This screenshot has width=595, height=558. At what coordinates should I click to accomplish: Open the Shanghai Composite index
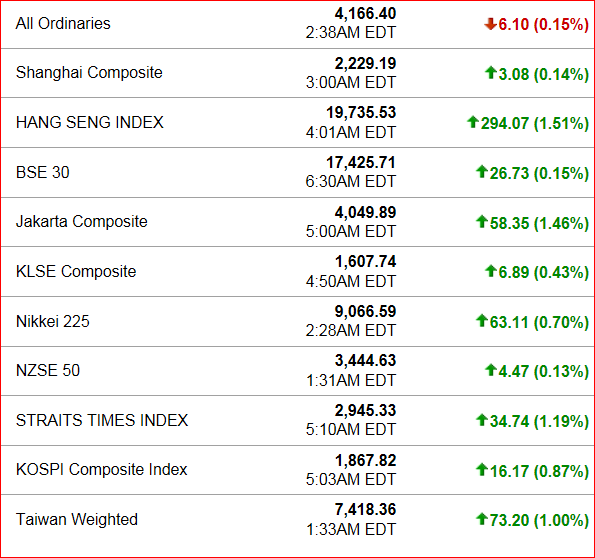click(x=89, y=73)
